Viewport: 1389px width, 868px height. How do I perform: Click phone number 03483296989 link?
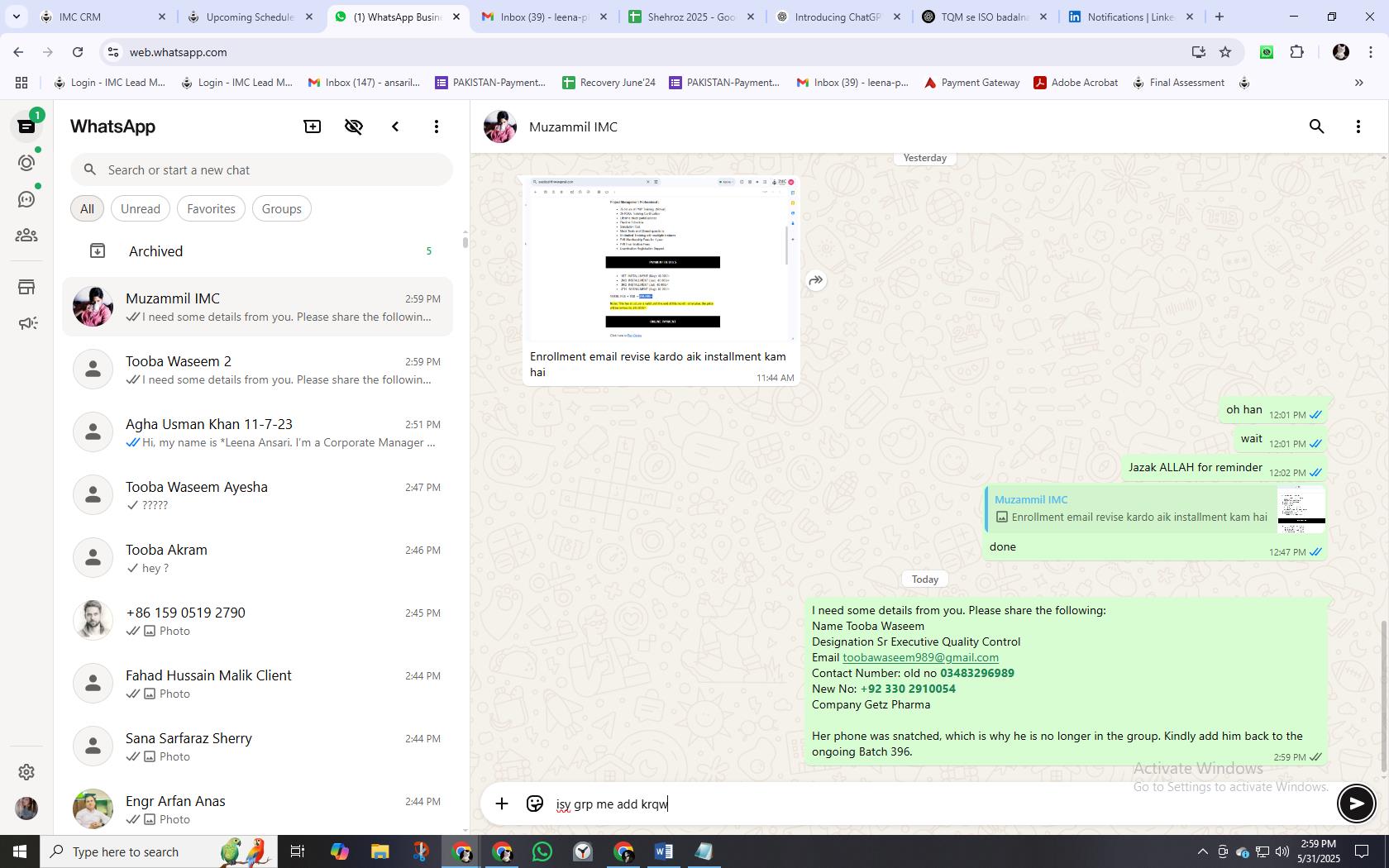976,674
